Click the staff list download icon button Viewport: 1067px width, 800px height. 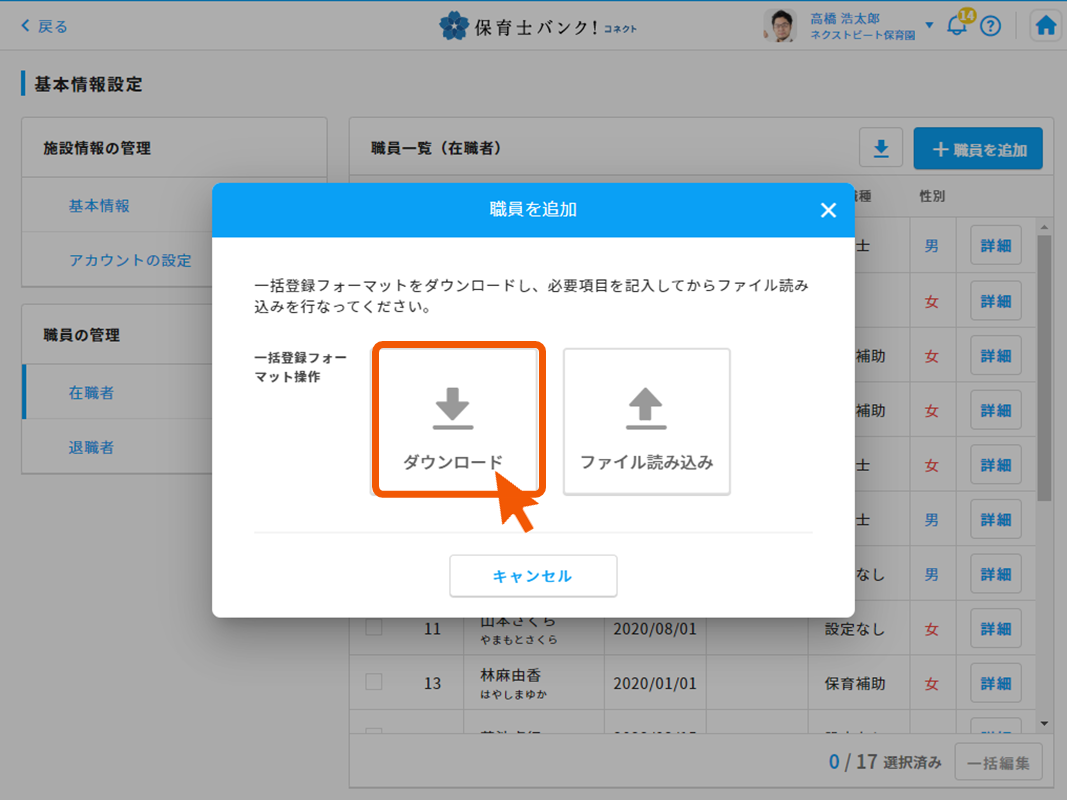click(x=881, y=149)
